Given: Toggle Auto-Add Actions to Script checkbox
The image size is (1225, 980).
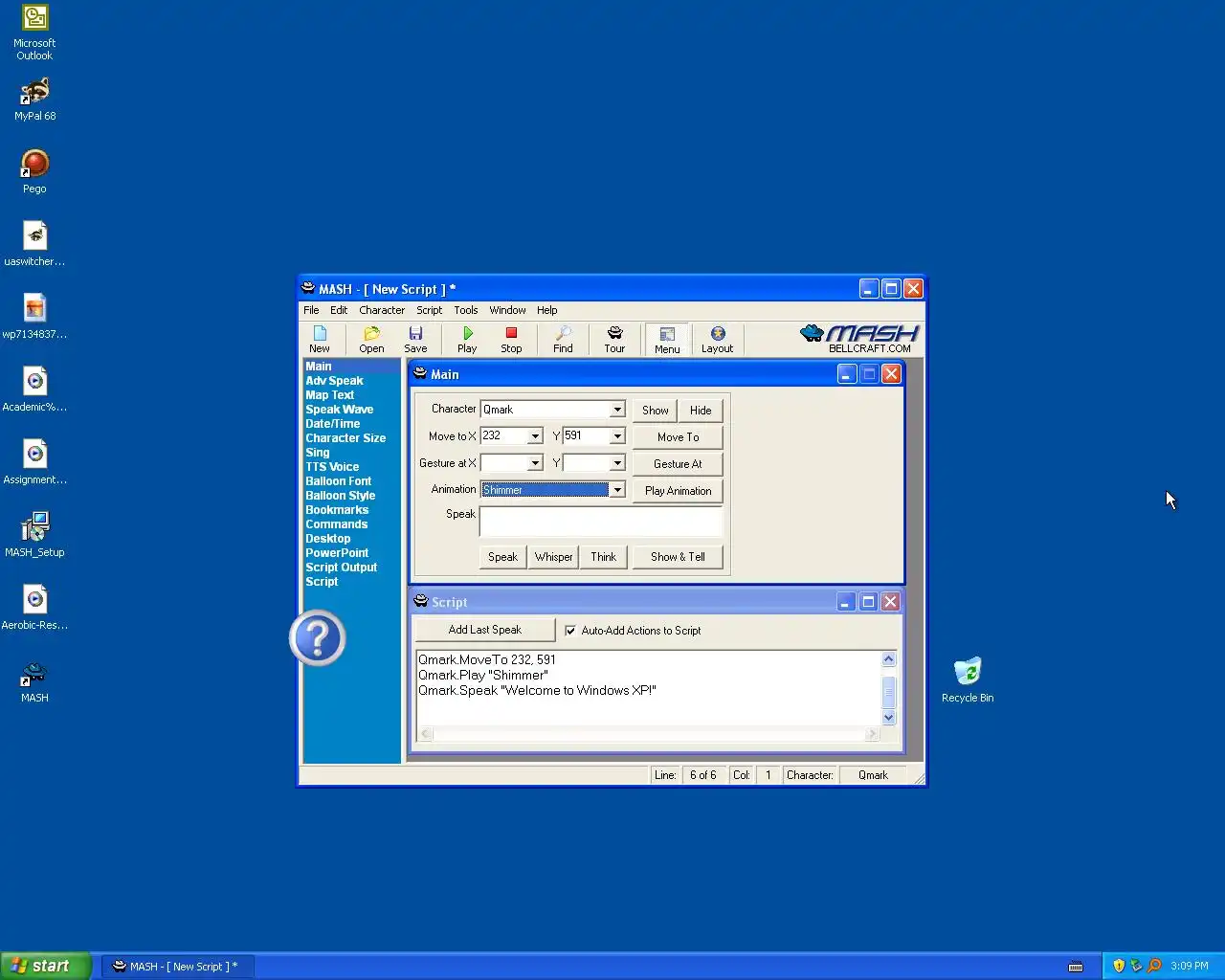Looking at the screenshot, I should click(x=570, y=631).
